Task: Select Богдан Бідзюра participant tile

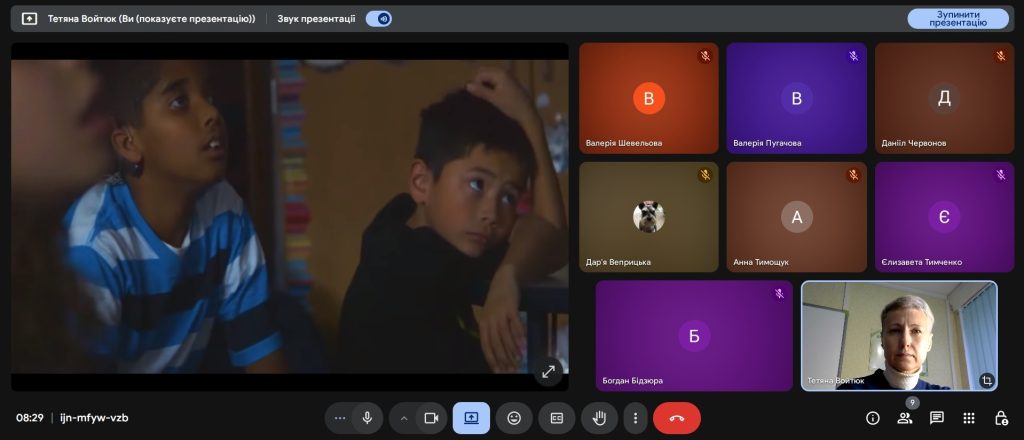Action: point(694,335)
